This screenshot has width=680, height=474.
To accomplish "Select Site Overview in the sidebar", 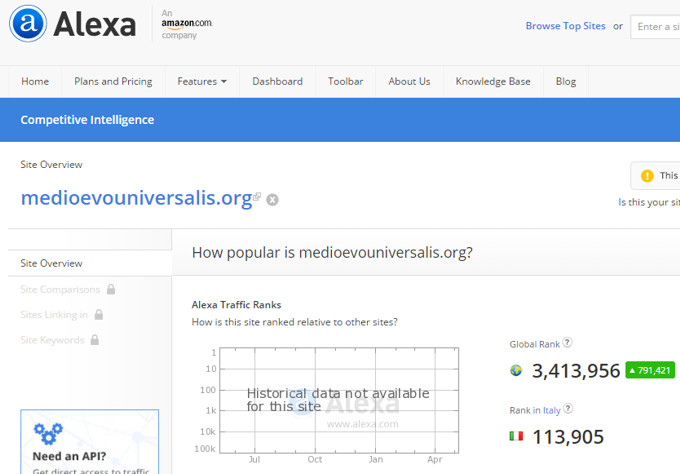I will coord(90,263).
